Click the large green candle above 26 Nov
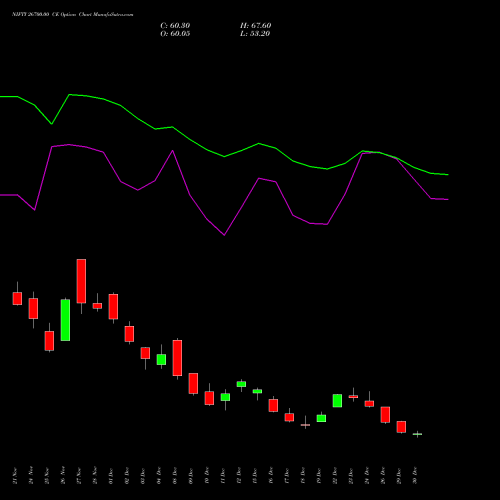 click(65, 320)
